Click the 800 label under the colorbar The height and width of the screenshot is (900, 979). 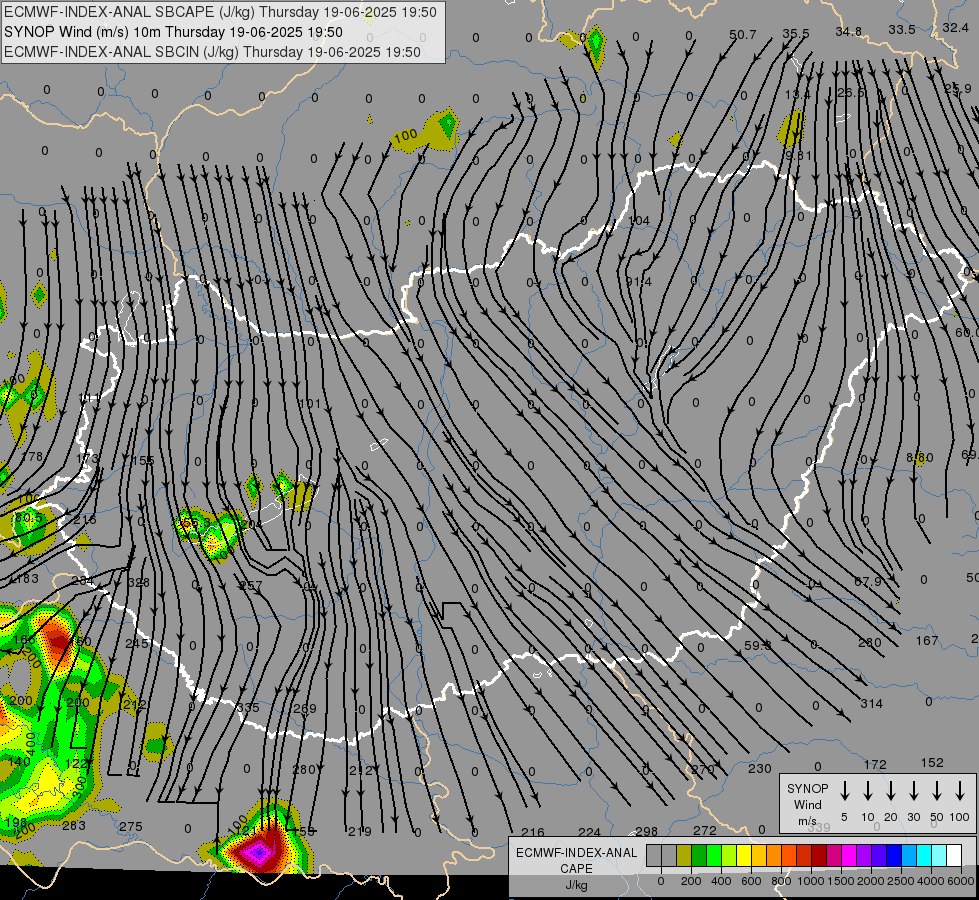coord(781,881)
